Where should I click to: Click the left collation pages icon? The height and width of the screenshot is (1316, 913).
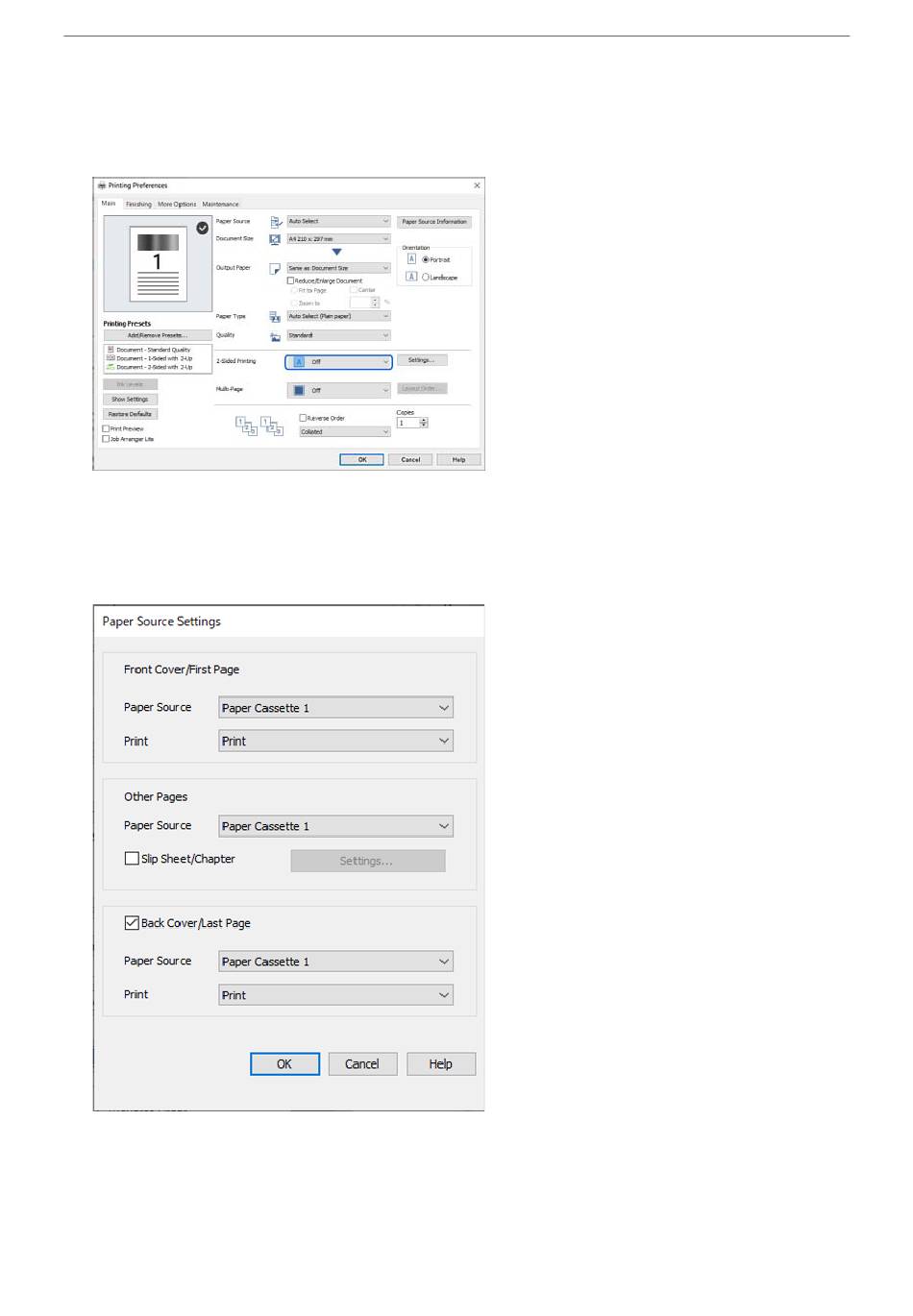pos(246,426)
